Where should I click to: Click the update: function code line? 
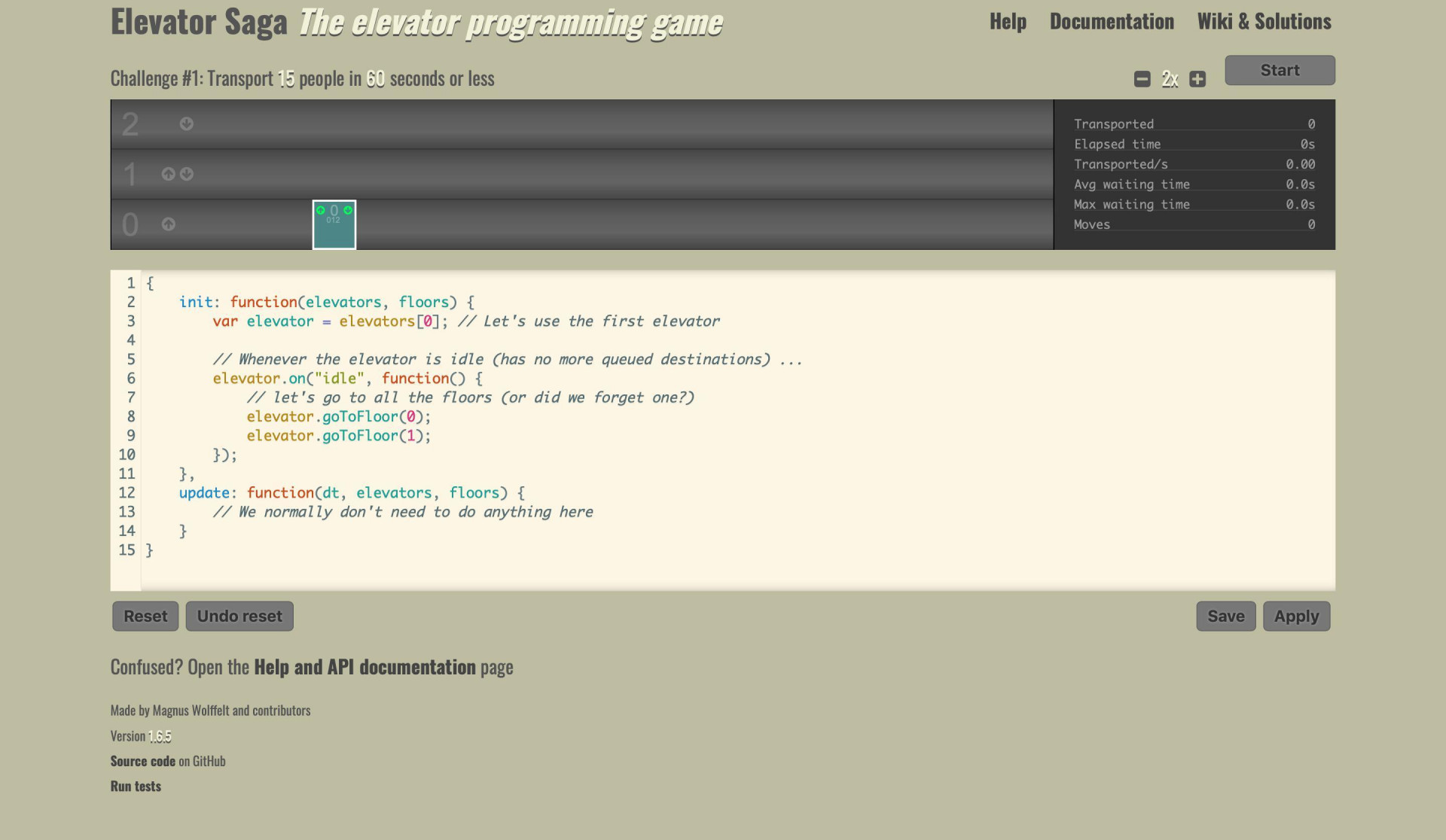(x=352, y=492)
